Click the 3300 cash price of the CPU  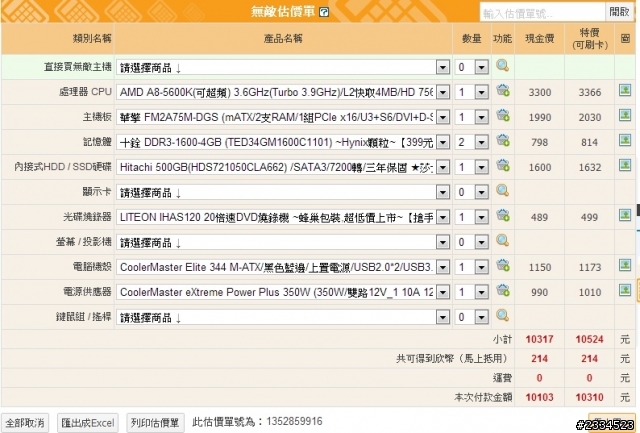coord(540,92)
